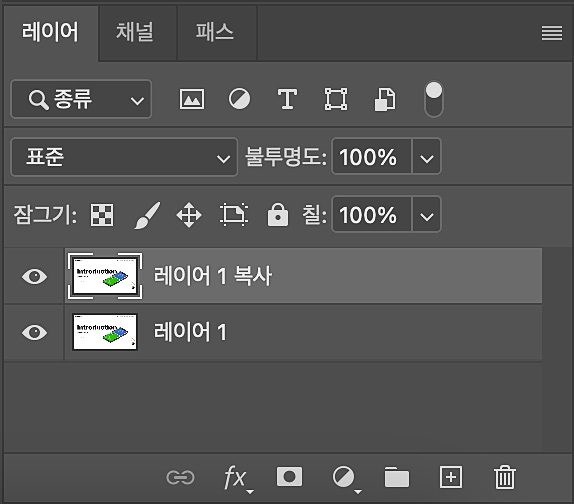Toggle the layer filtering switch

pyautogui.click(x=434, y=99)
